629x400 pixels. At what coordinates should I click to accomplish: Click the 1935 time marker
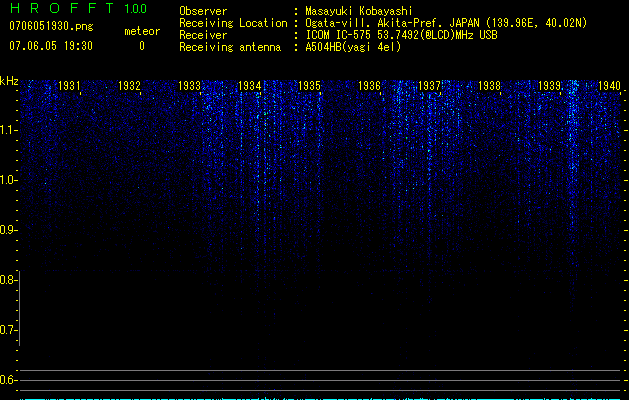pyautogui.click(x=309, y=85)
